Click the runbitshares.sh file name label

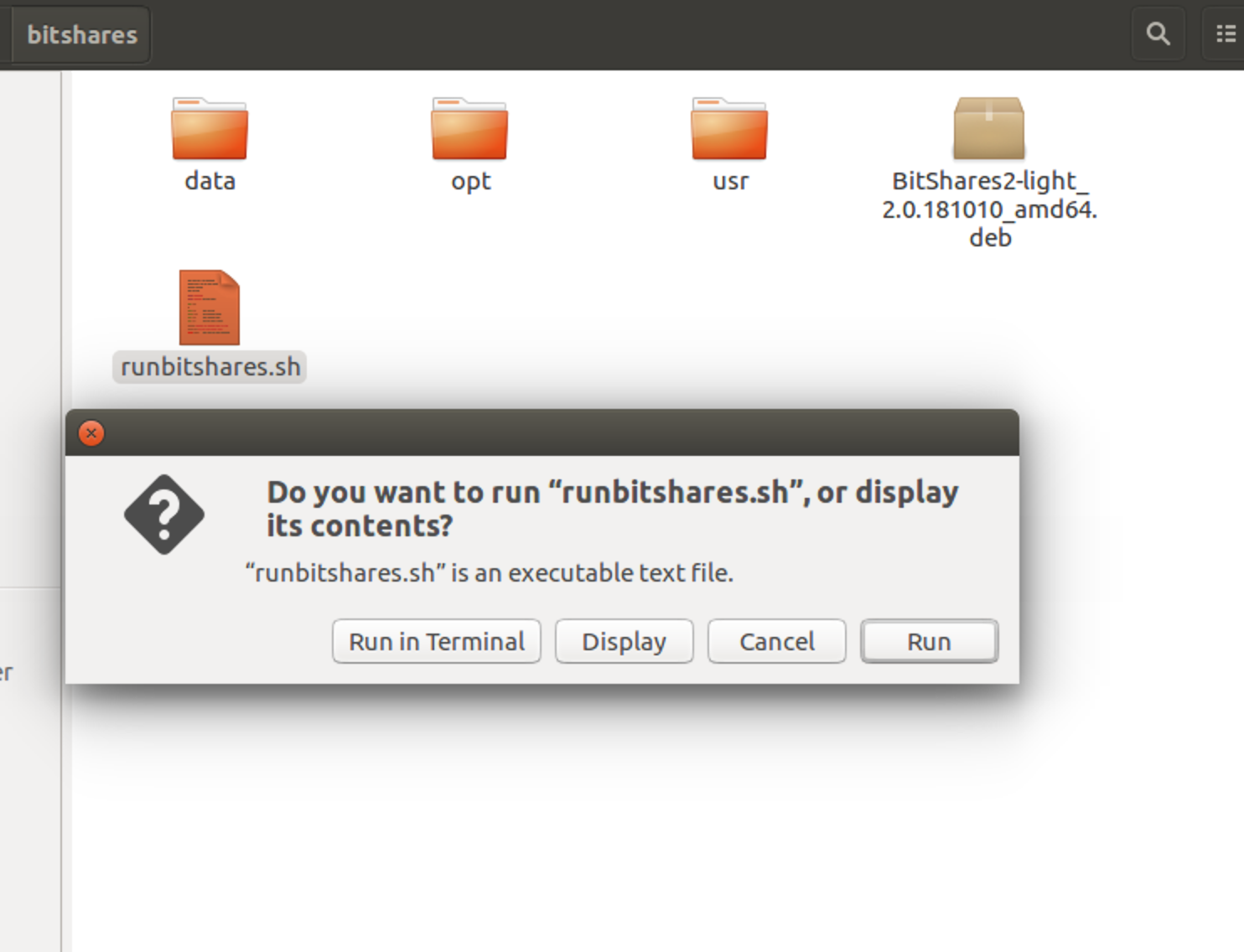(x=210, y=367)
